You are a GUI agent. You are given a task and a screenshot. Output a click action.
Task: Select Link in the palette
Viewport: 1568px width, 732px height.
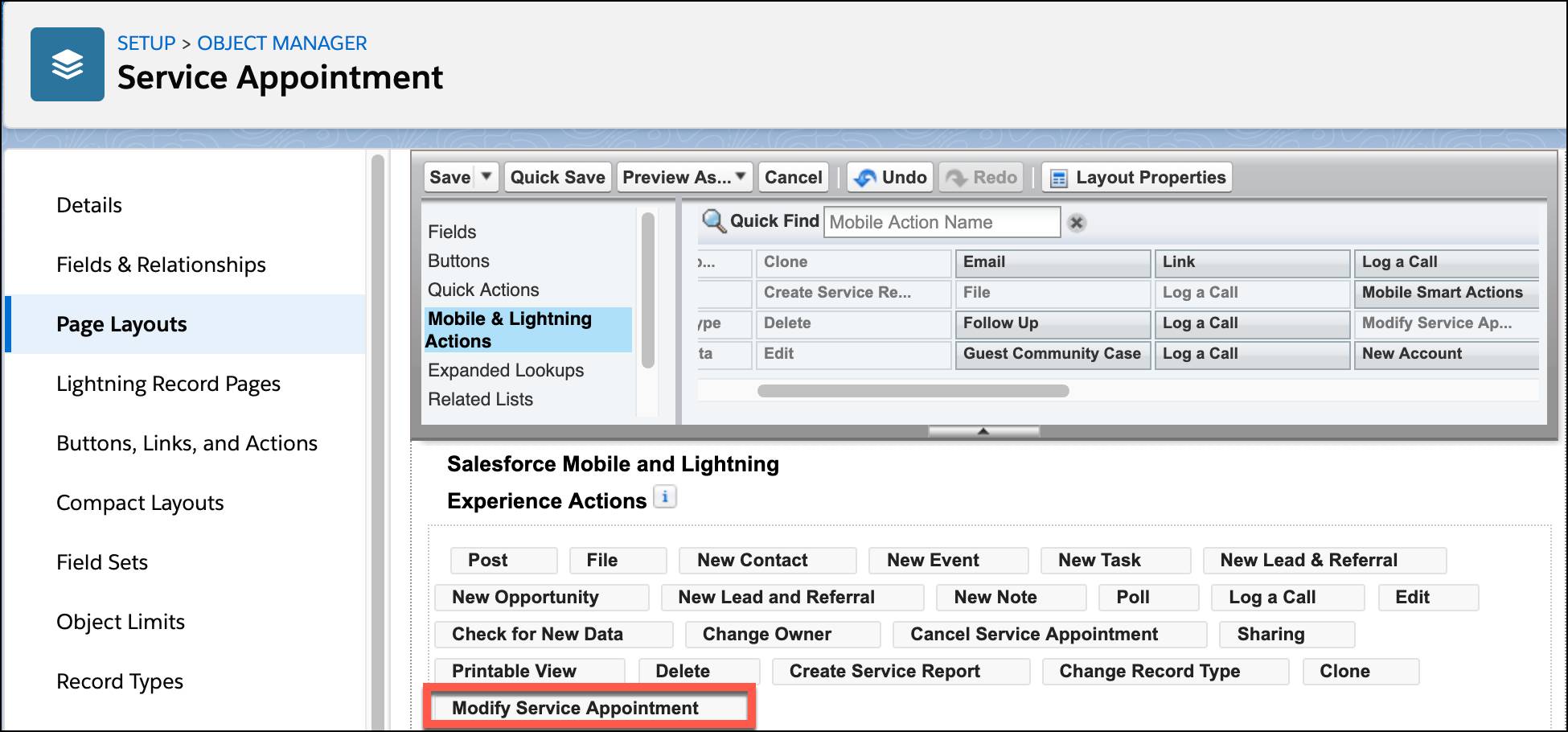1252,262
